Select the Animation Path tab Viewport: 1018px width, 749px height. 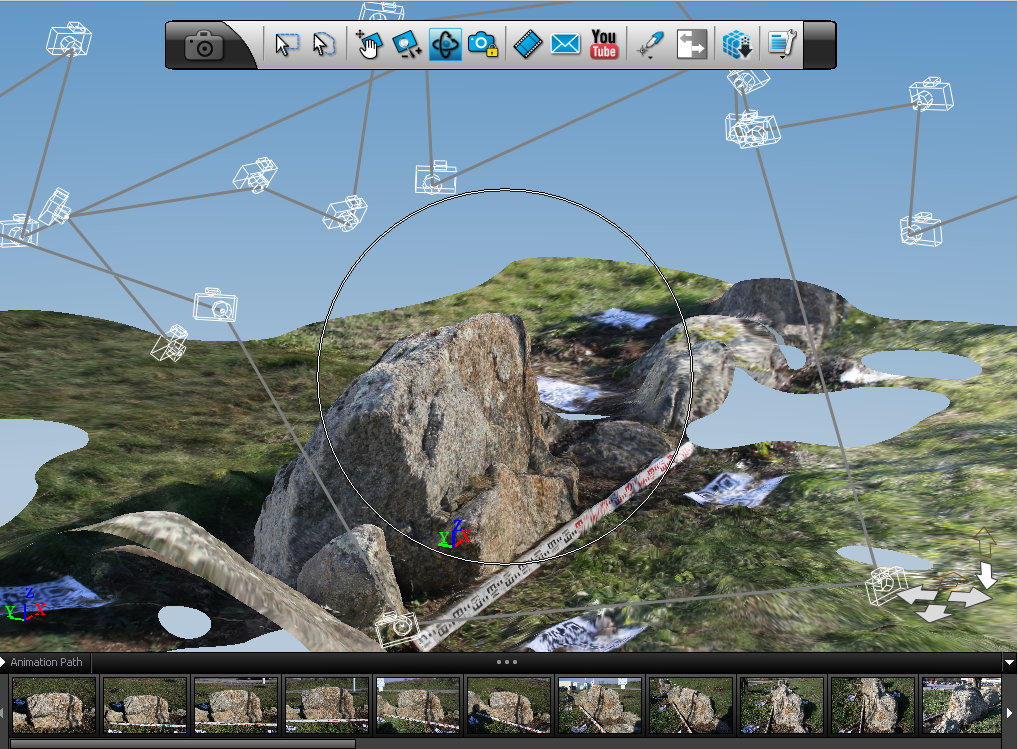click(x=46, y=662)
